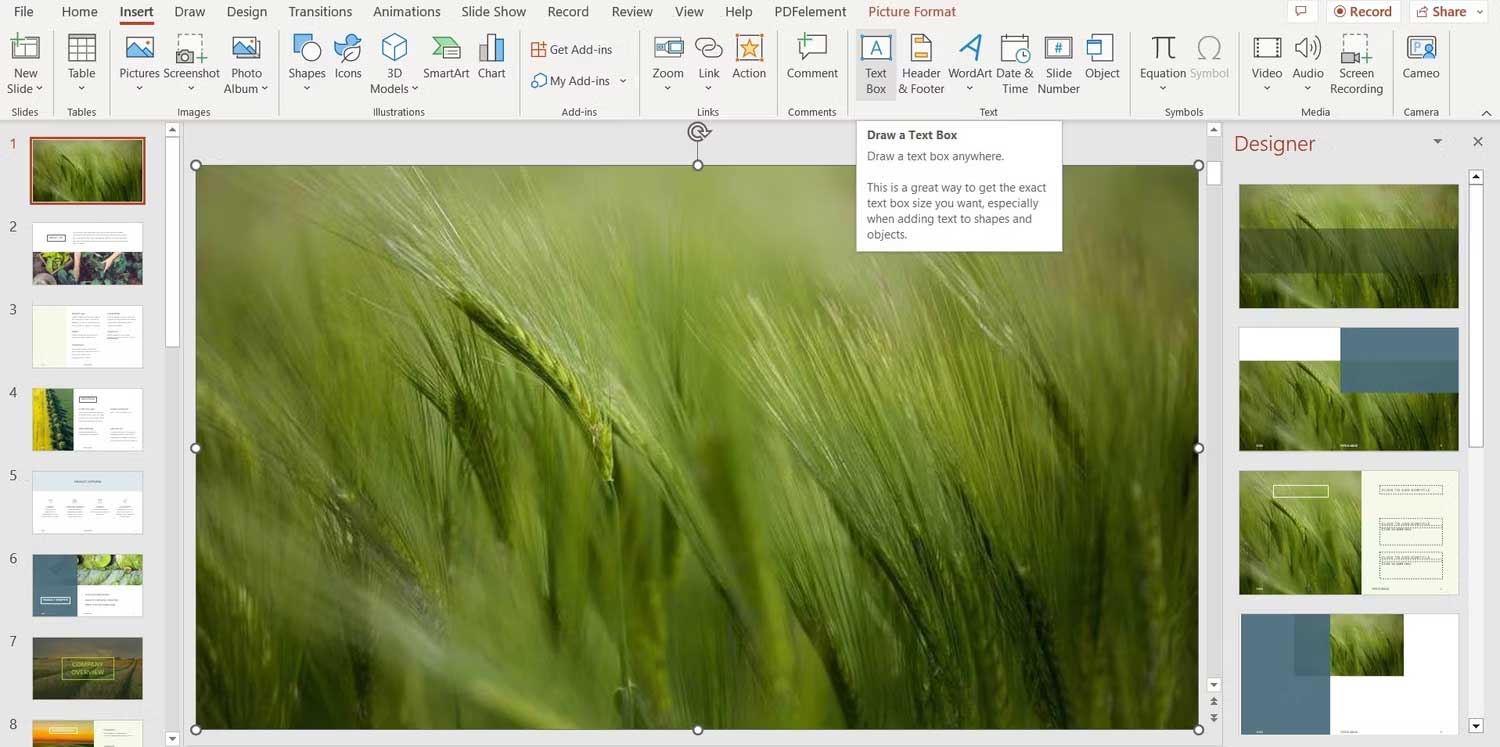
Task: Close the Designer pane
Action: click(x=1478, y=141)
